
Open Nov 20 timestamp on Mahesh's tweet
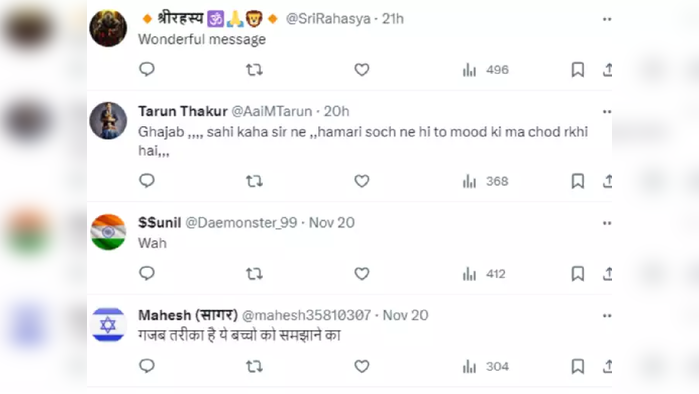405,315
